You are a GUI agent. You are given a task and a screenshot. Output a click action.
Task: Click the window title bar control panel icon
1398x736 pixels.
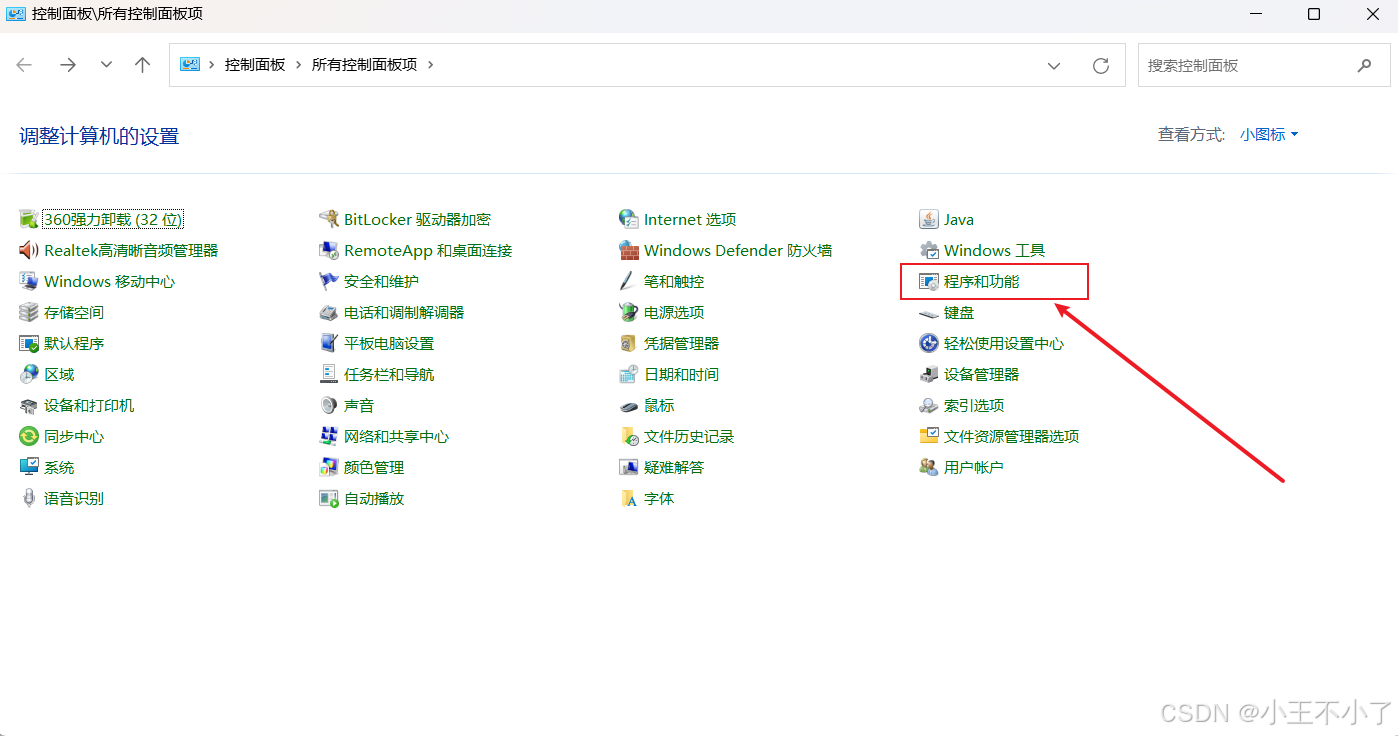tap(16, 14)
